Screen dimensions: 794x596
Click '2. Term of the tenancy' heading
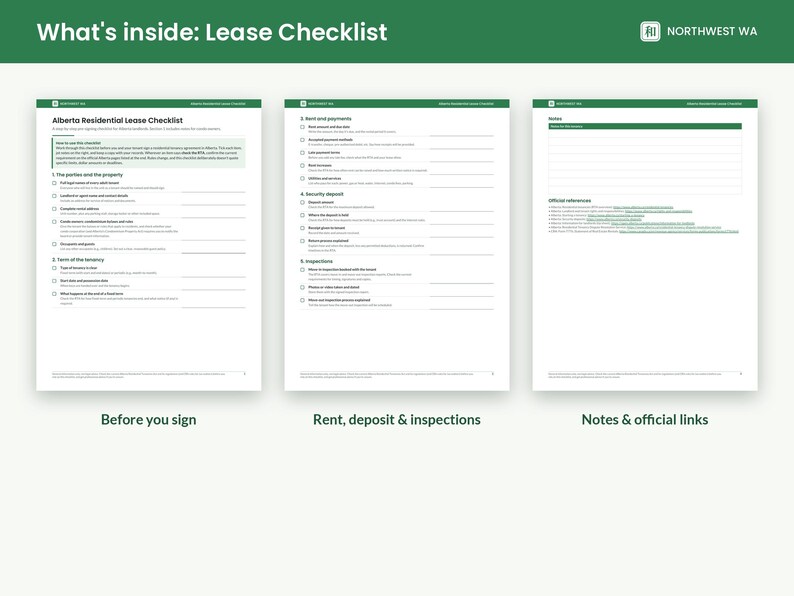coord(78,260)
